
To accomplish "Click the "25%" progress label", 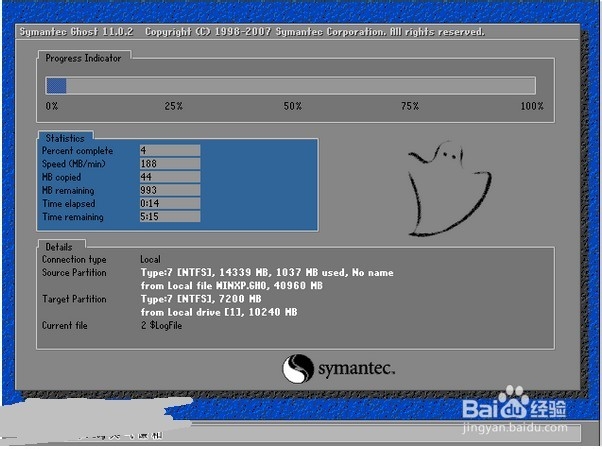I will tap(174, 106).
